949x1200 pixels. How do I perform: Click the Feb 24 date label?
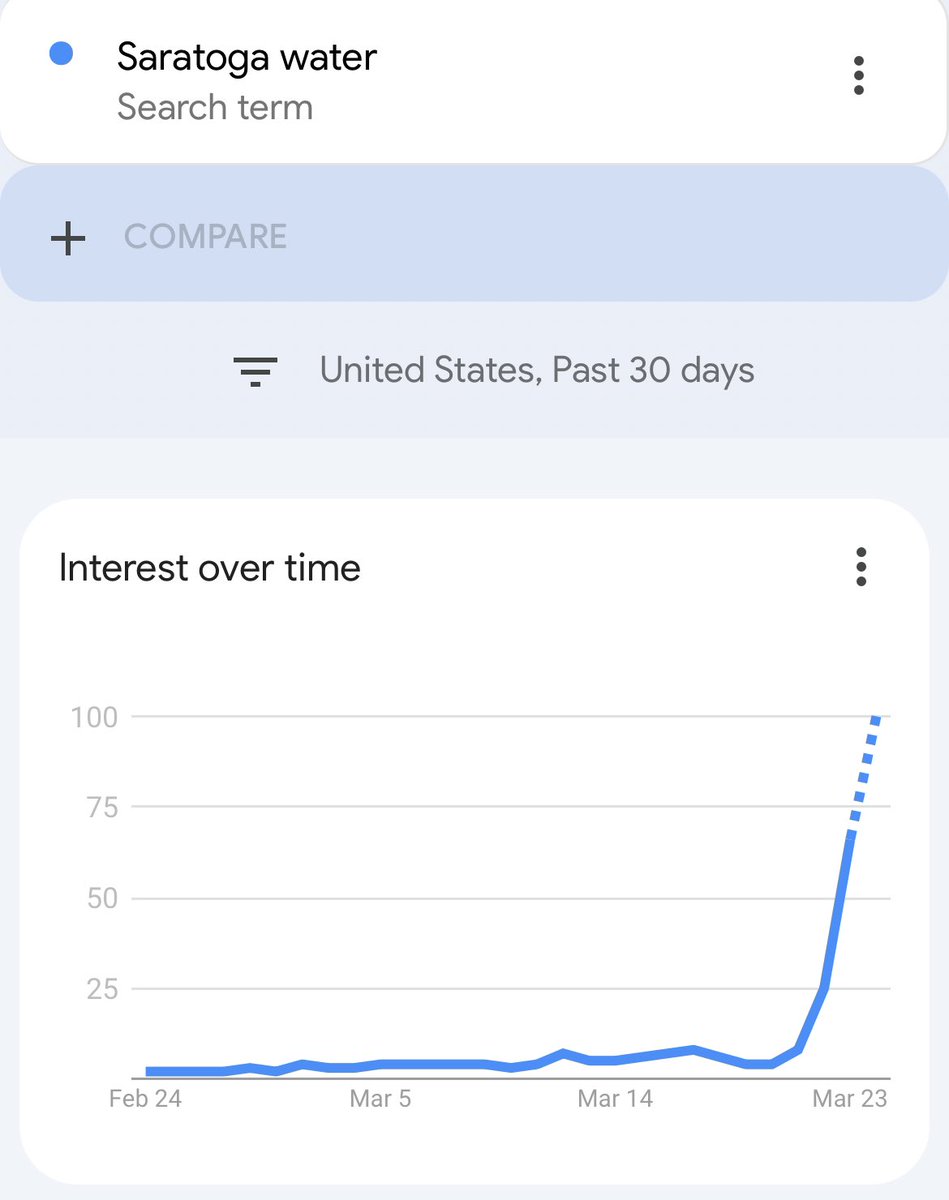tap(145, 1099)
